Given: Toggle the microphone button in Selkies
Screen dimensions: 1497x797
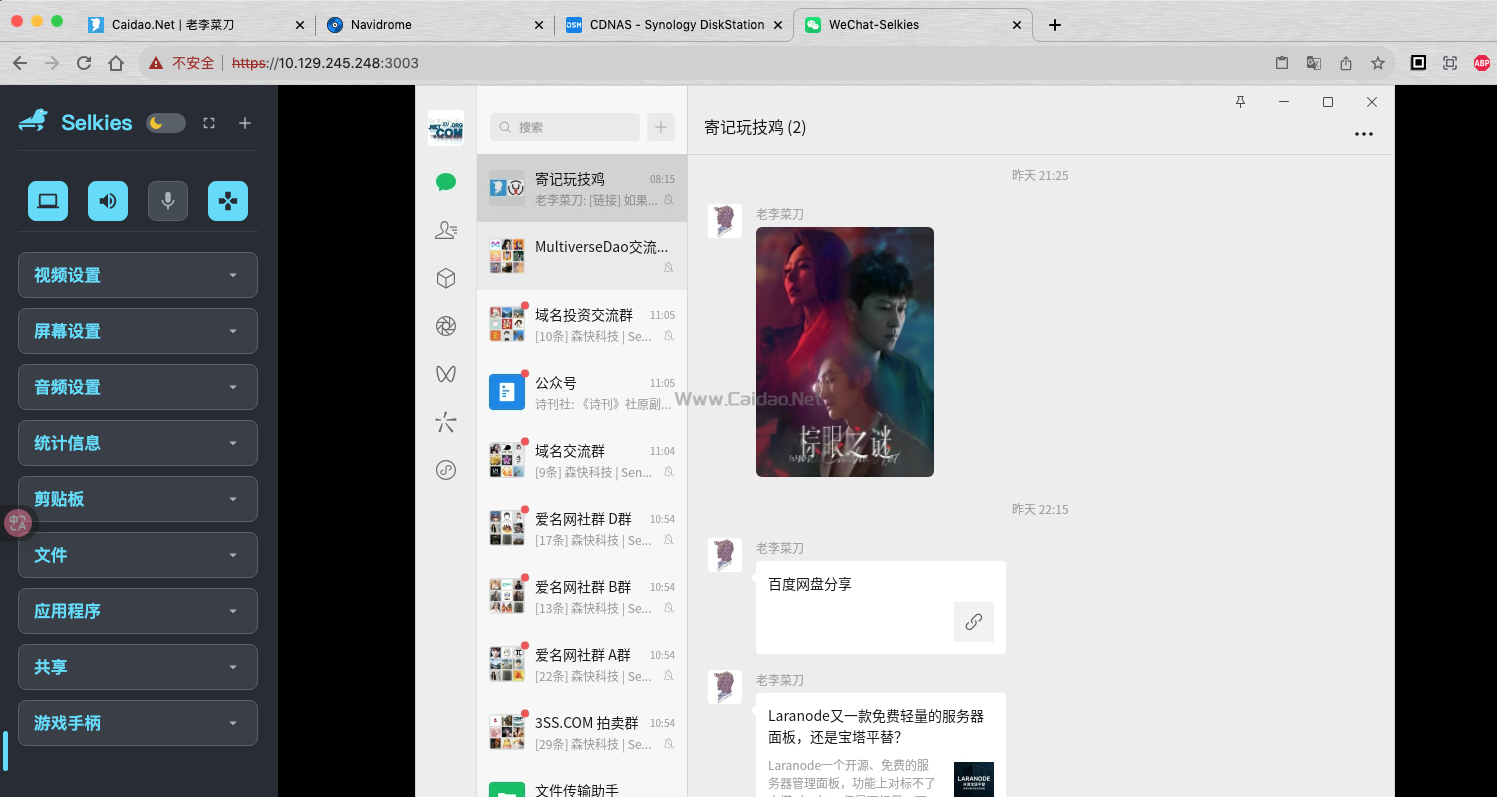Looking at the screenshot, I should (168, 201).
